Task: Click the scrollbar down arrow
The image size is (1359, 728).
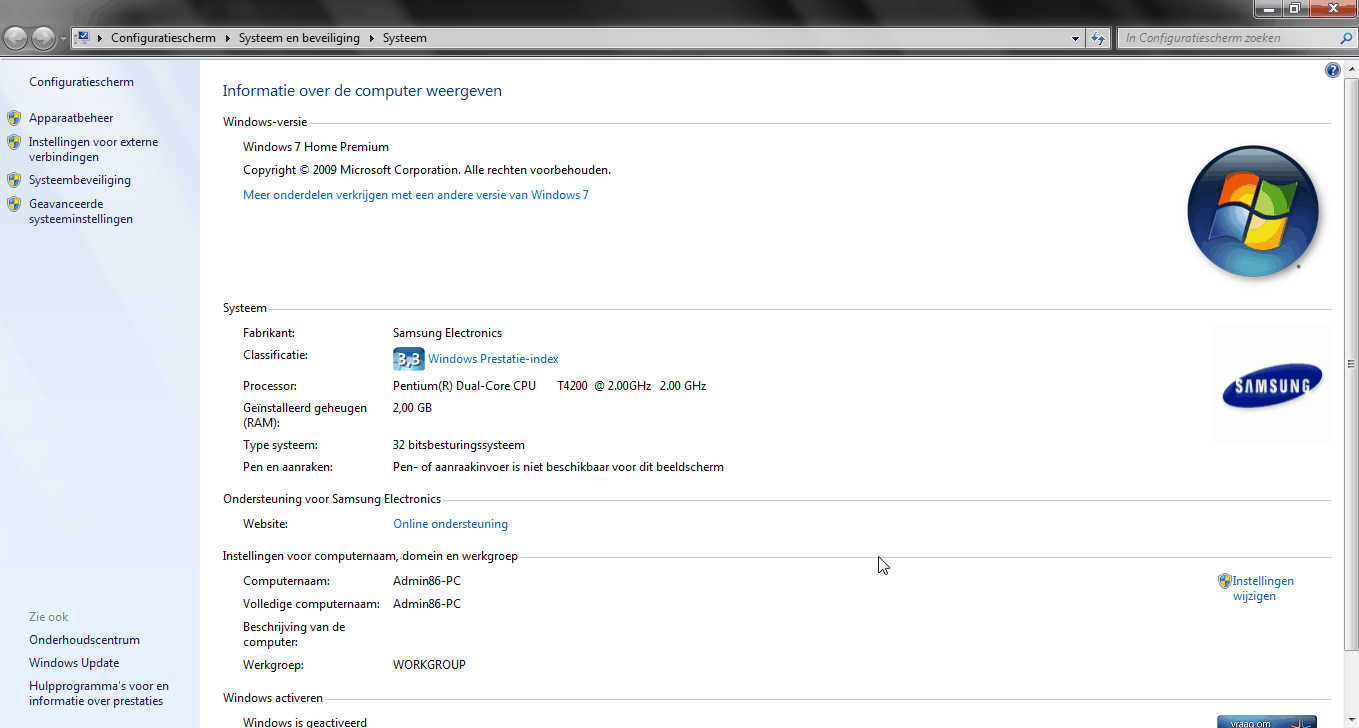Action: 1351,720
